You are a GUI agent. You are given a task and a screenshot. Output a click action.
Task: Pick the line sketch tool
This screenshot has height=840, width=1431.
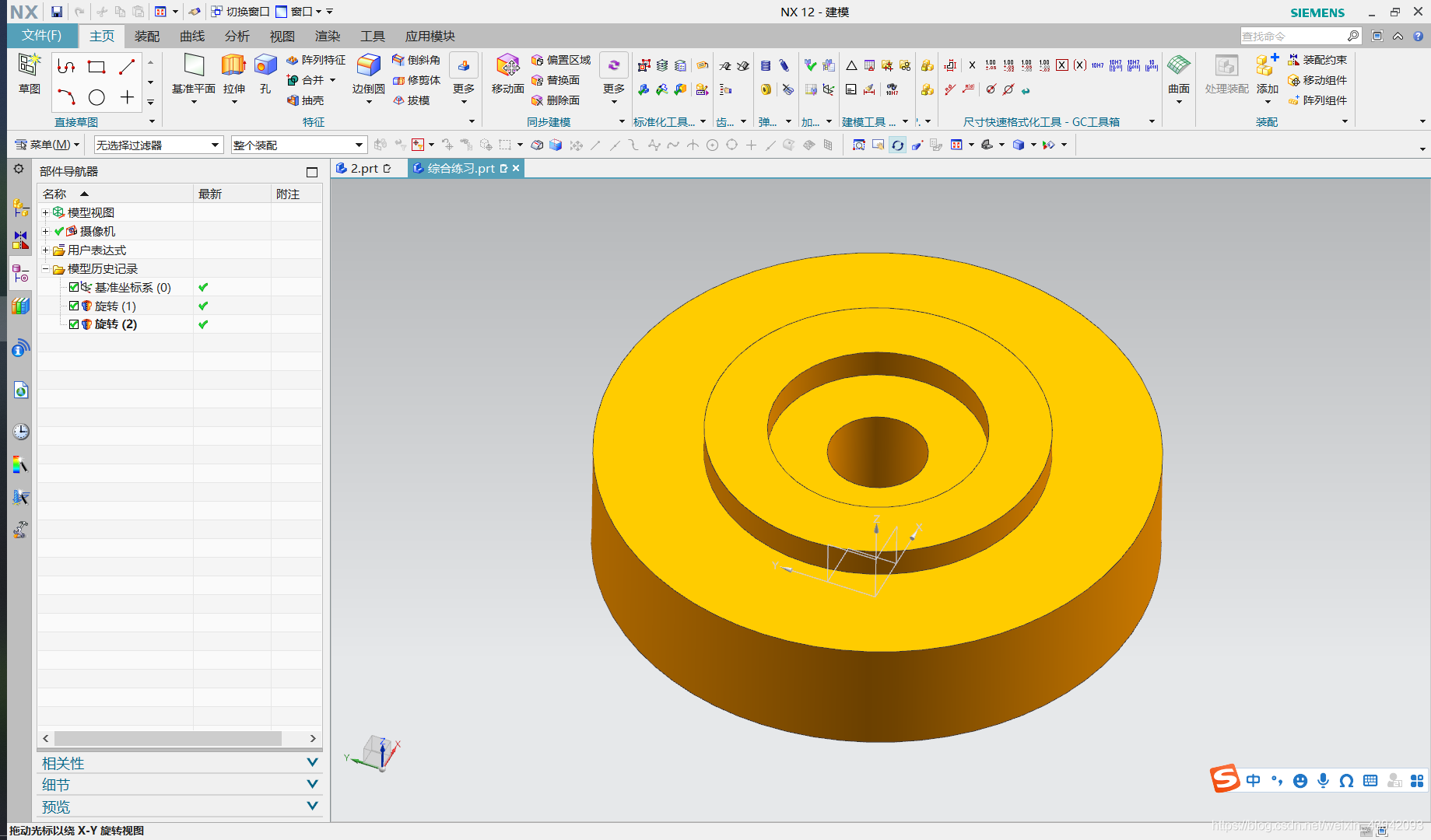tap(127, 67)
